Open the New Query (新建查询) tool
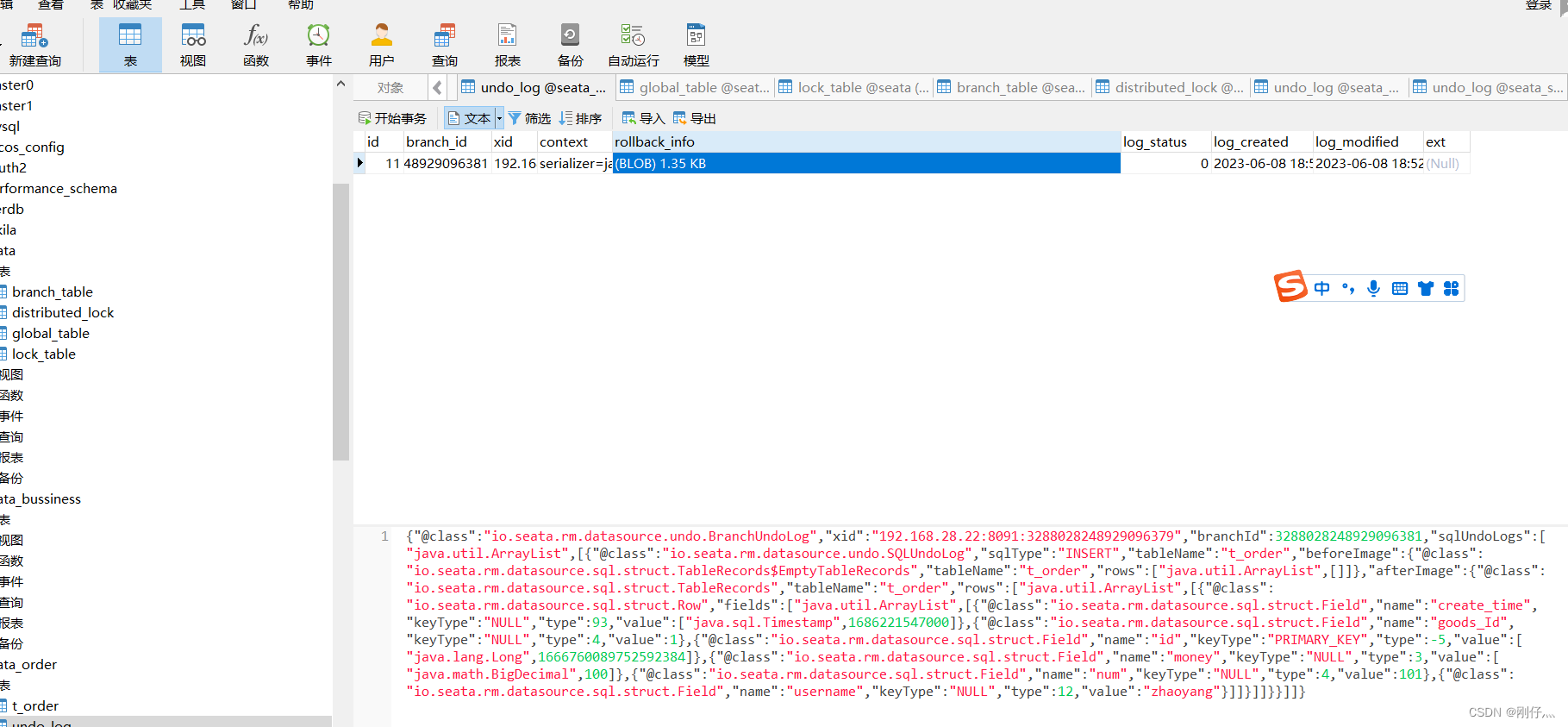1568x727 pixels. click(x=34, y=46)
